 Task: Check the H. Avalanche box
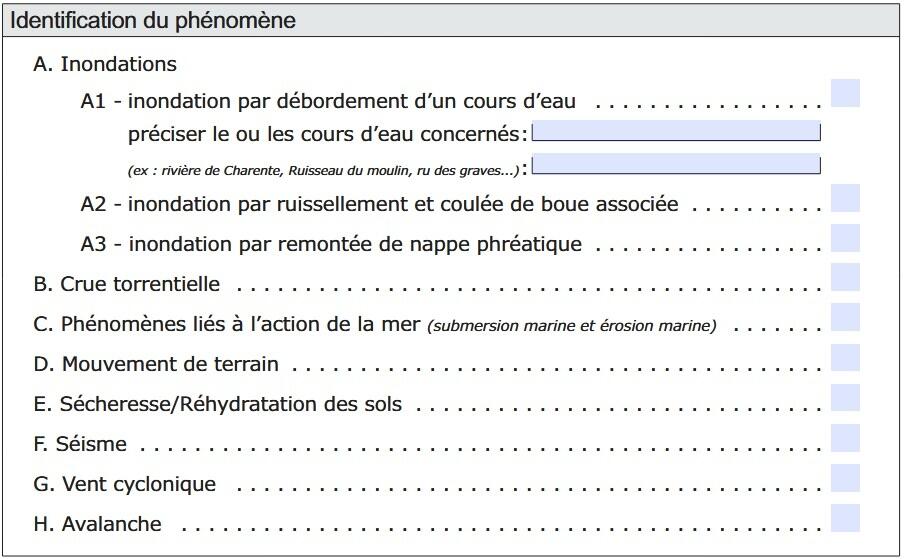(845, 518)
